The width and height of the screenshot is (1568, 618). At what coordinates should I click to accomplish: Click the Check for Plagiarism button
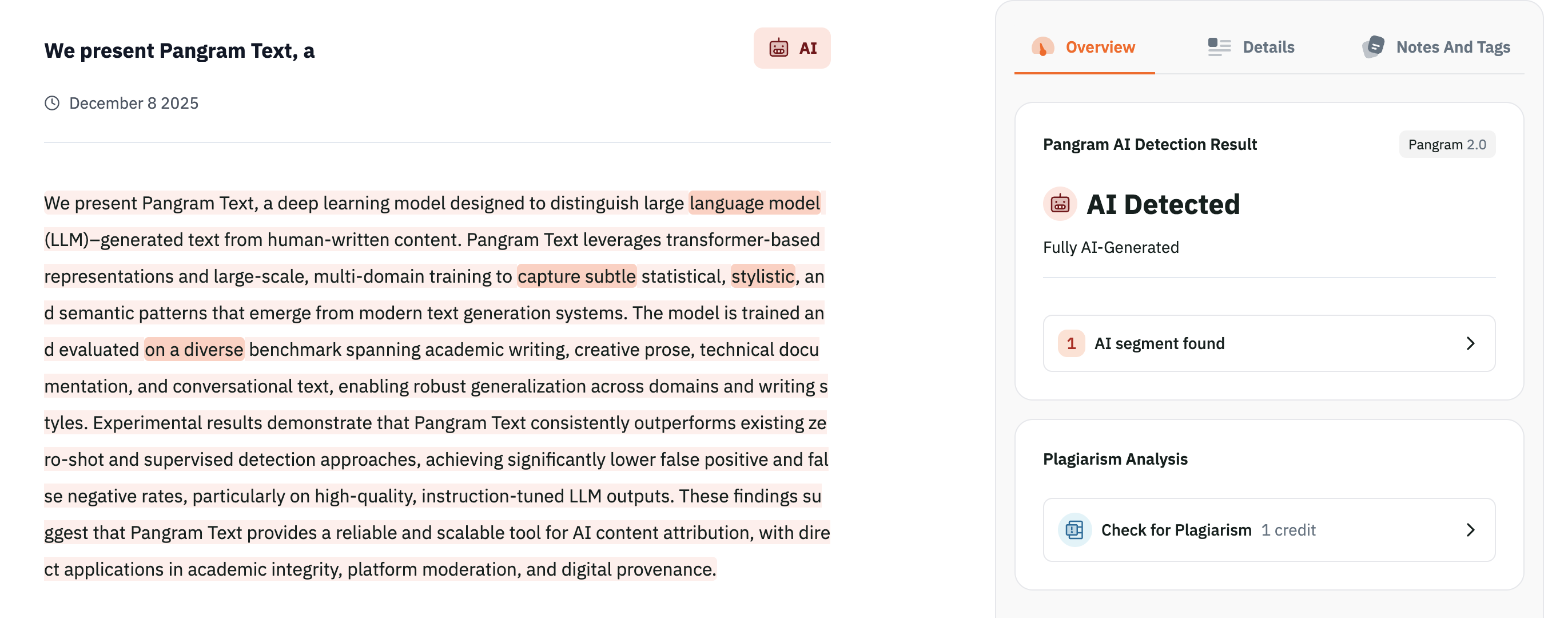(x=1176, y=530)
